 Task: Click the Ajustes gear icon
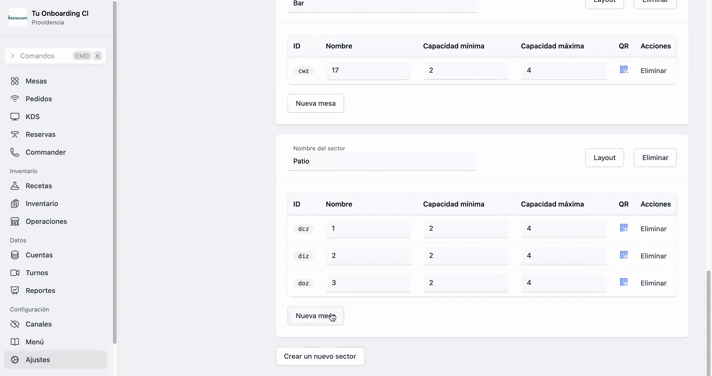click(x=15, y=360)
